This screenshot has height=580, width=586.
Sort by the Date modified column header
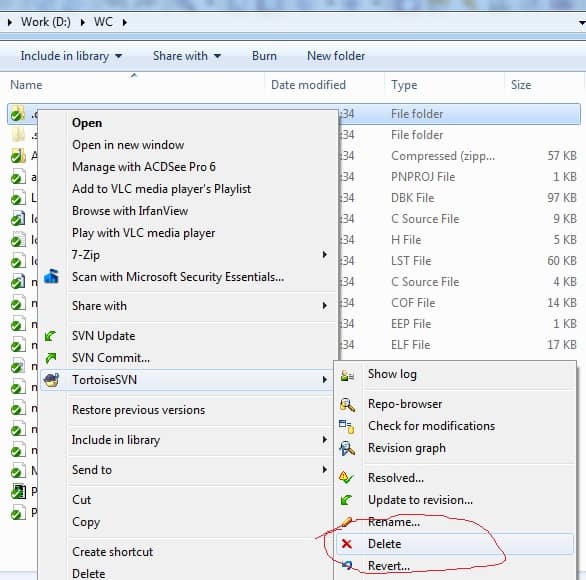tap(308, 85)
